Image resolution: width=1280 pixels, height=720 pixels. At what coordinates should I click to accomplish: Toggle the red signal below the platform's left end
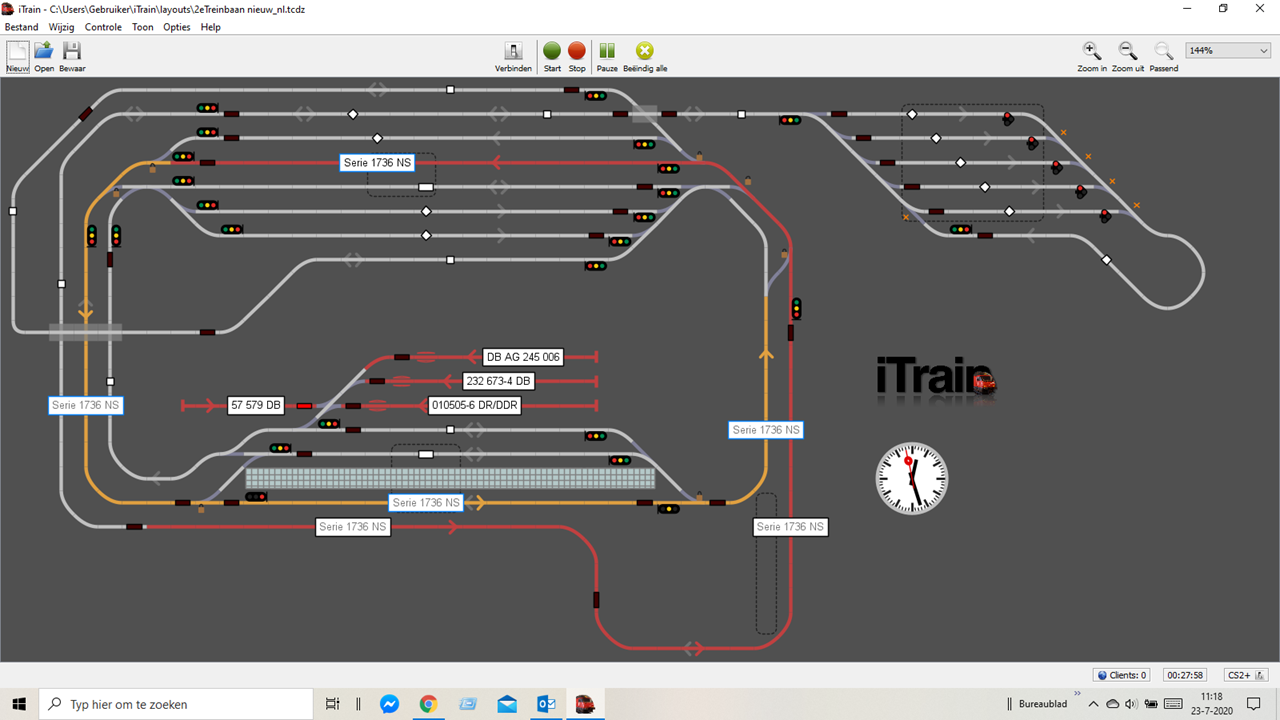click(257, 496)
